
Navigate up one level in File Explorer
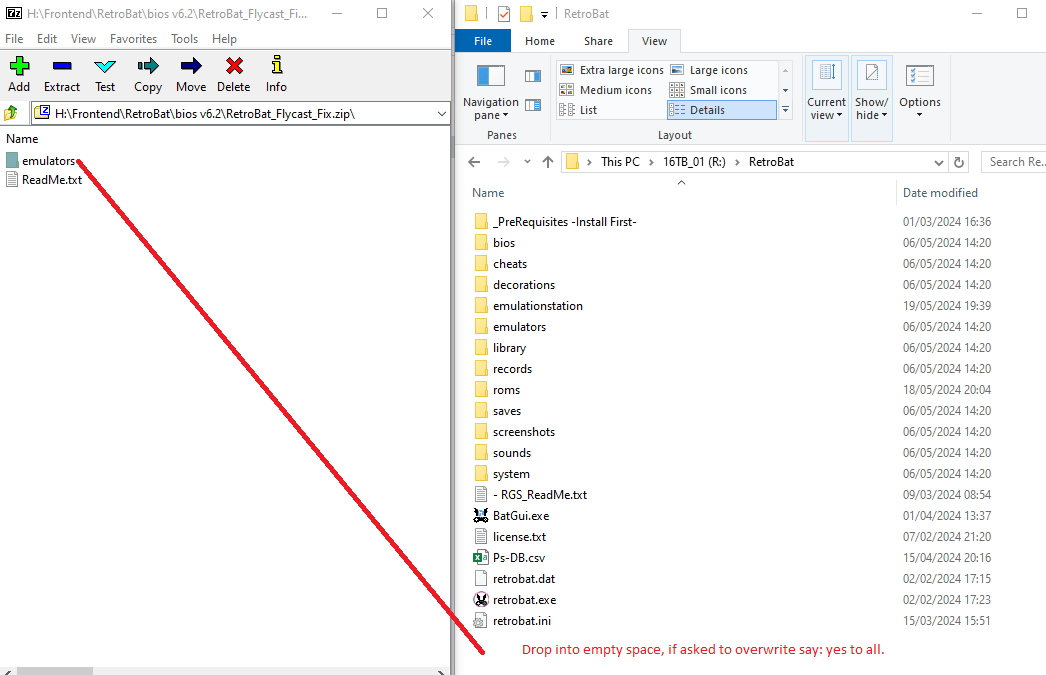[548, 162]
